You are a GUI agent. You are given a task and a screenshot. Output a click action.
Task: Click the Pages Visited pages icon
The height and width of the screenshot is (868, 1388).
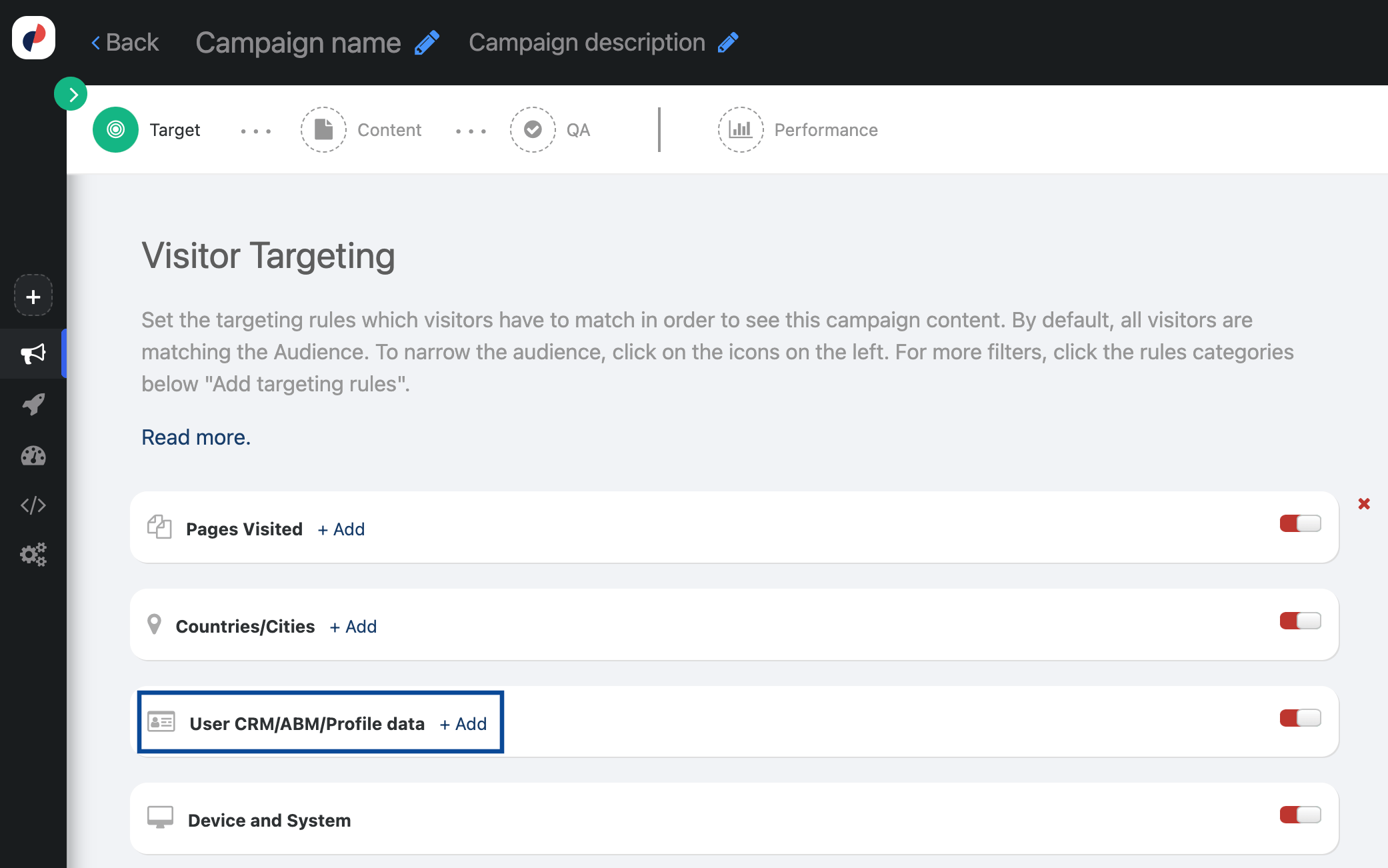click(159, 527)
